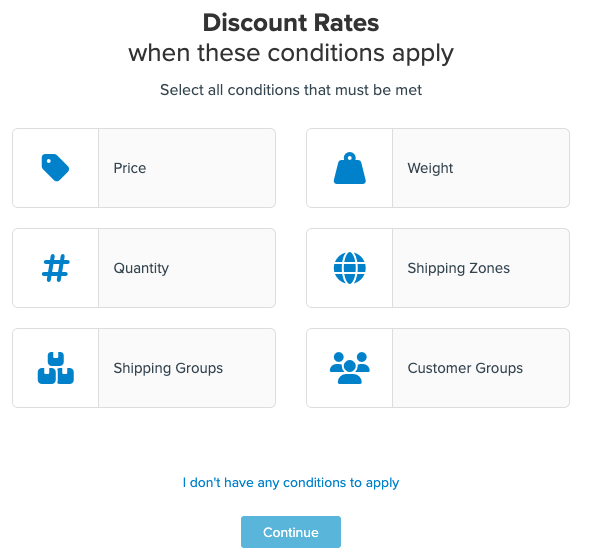Image resolution: width=606 pixels, height=558 pixels.
Task: Select the Price condition label
Action: coord(130,168)
